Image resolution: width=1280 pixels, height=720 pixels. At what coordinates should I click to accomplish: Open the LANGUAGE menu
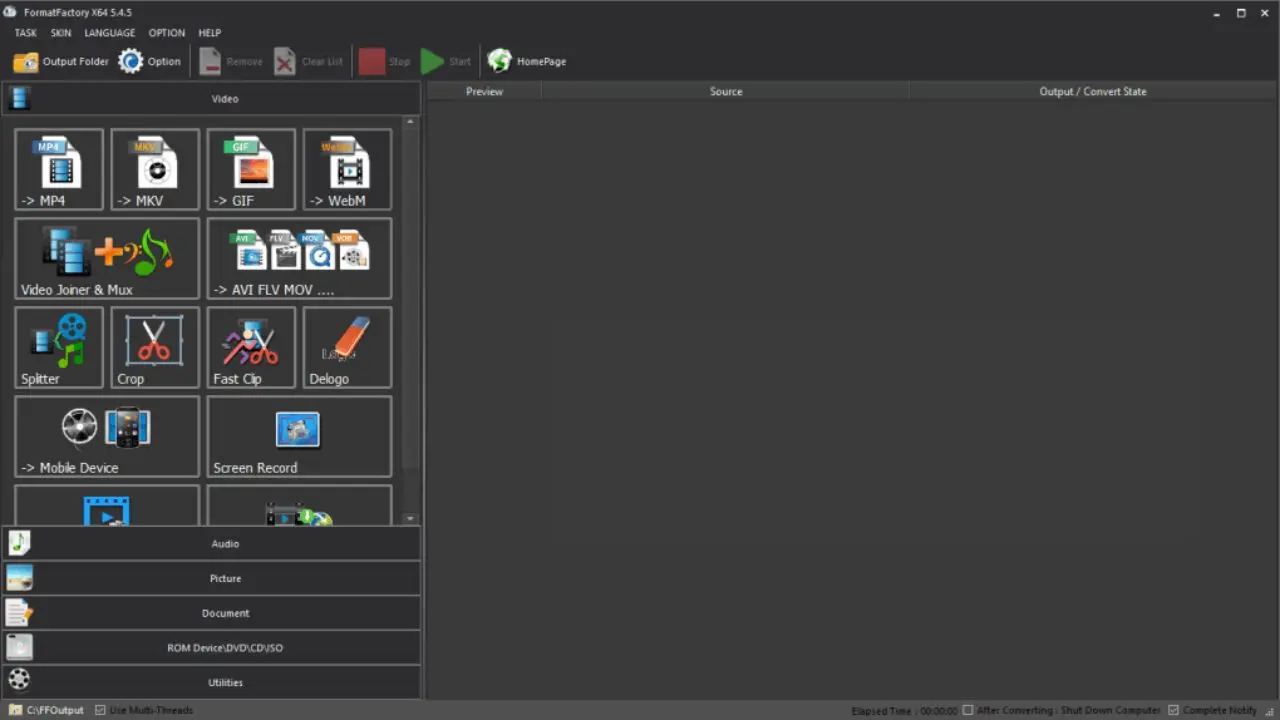pos(110,33)
